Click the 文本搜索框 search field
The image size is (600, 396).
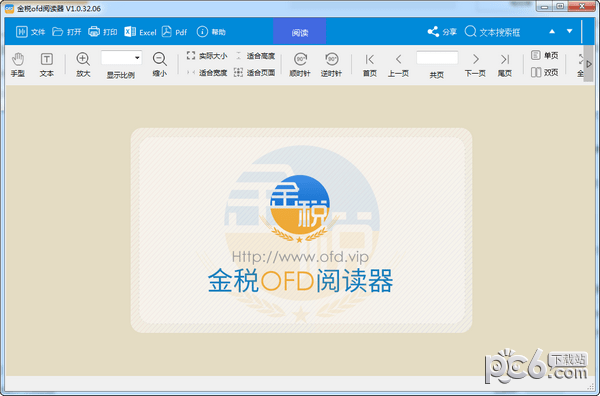492,32
